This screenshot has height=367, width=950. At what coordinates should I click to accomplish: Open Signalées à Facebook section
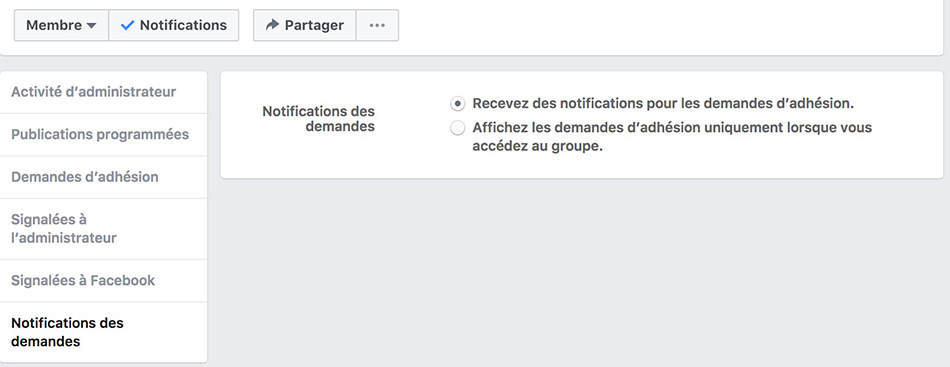click(x=104, y=280)
